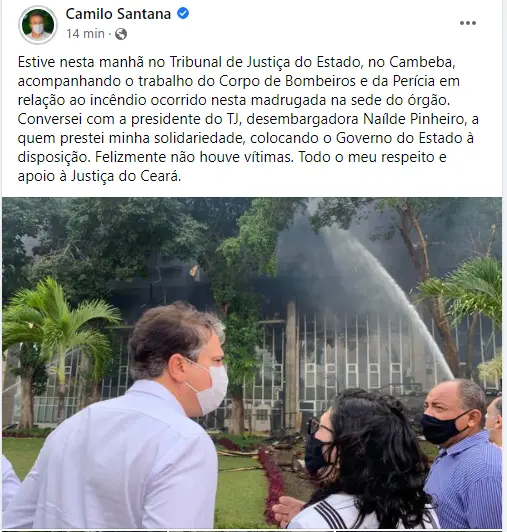Open the fire scene photo attachment
The width and height of the screenshot is (507, 532).
pos(252,363)
